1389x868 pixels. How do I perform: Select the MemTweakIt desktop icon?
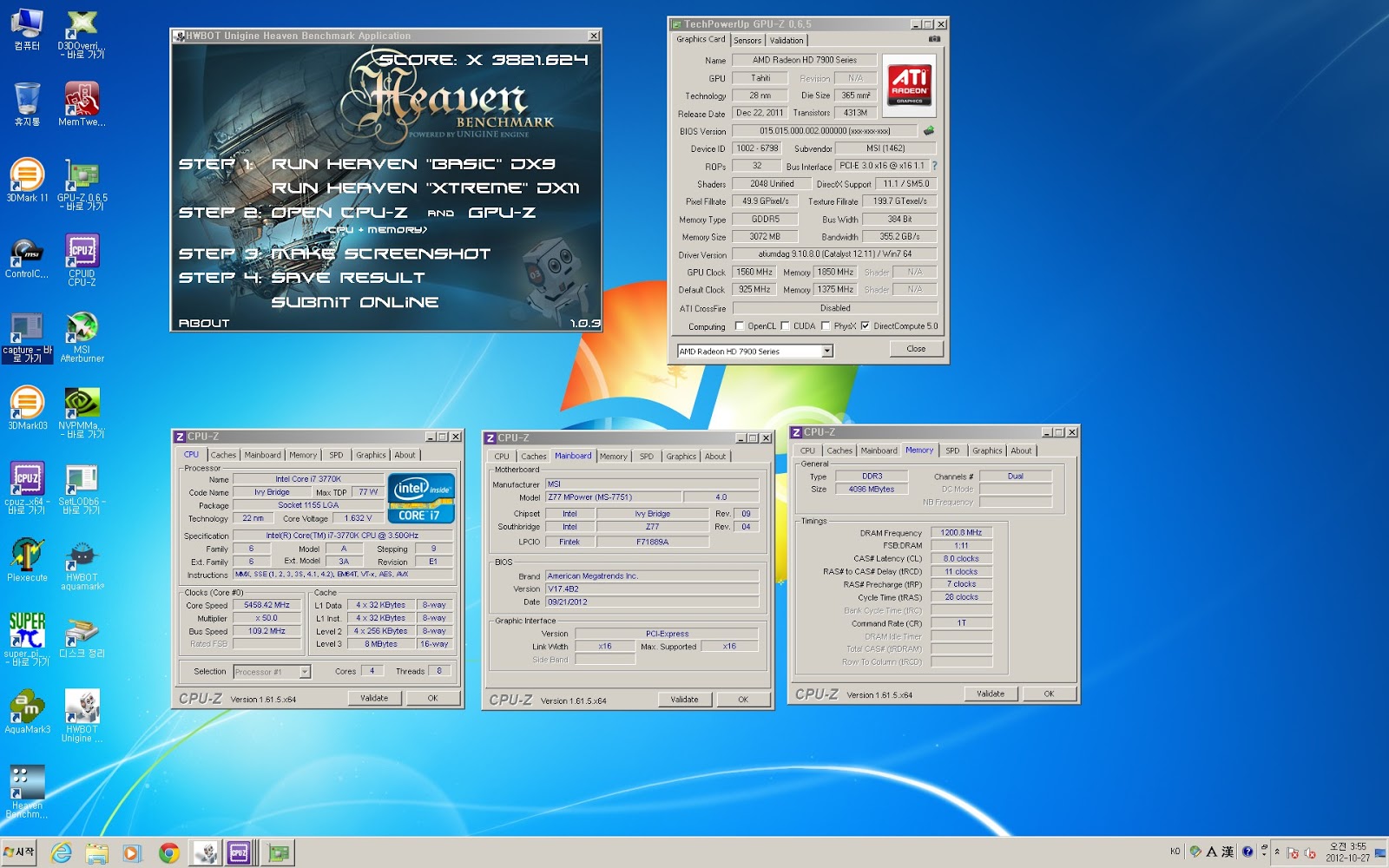(x=82, y=104)
